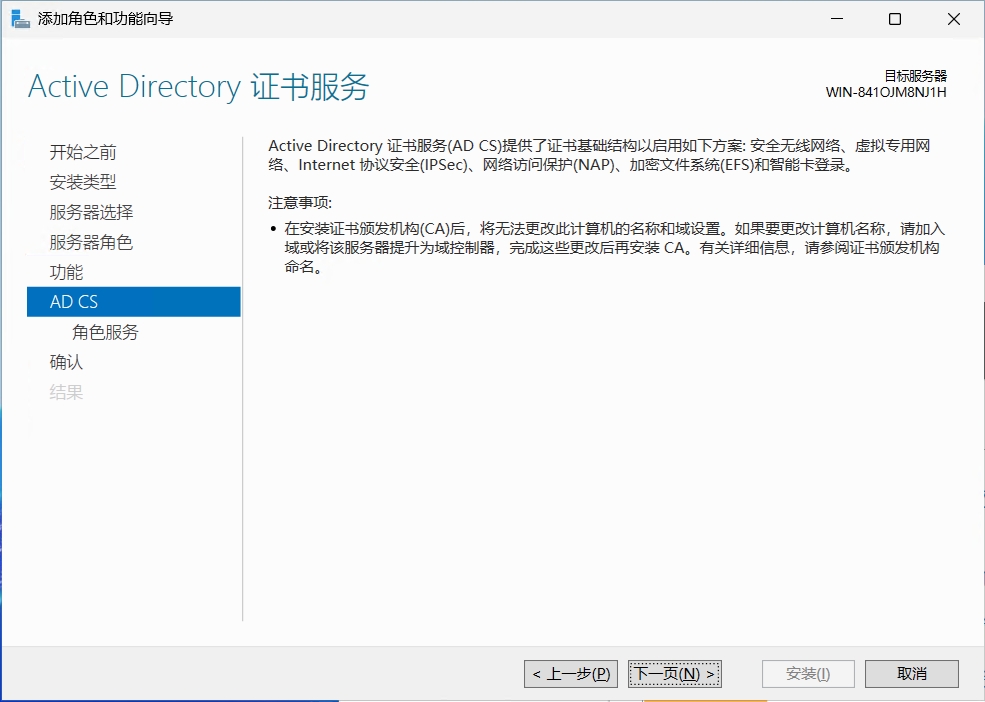Screen dimensions: 985x702
Task: Click the wizard server icon in title bar
Action: pyautogui.click(x=20, y=19)
